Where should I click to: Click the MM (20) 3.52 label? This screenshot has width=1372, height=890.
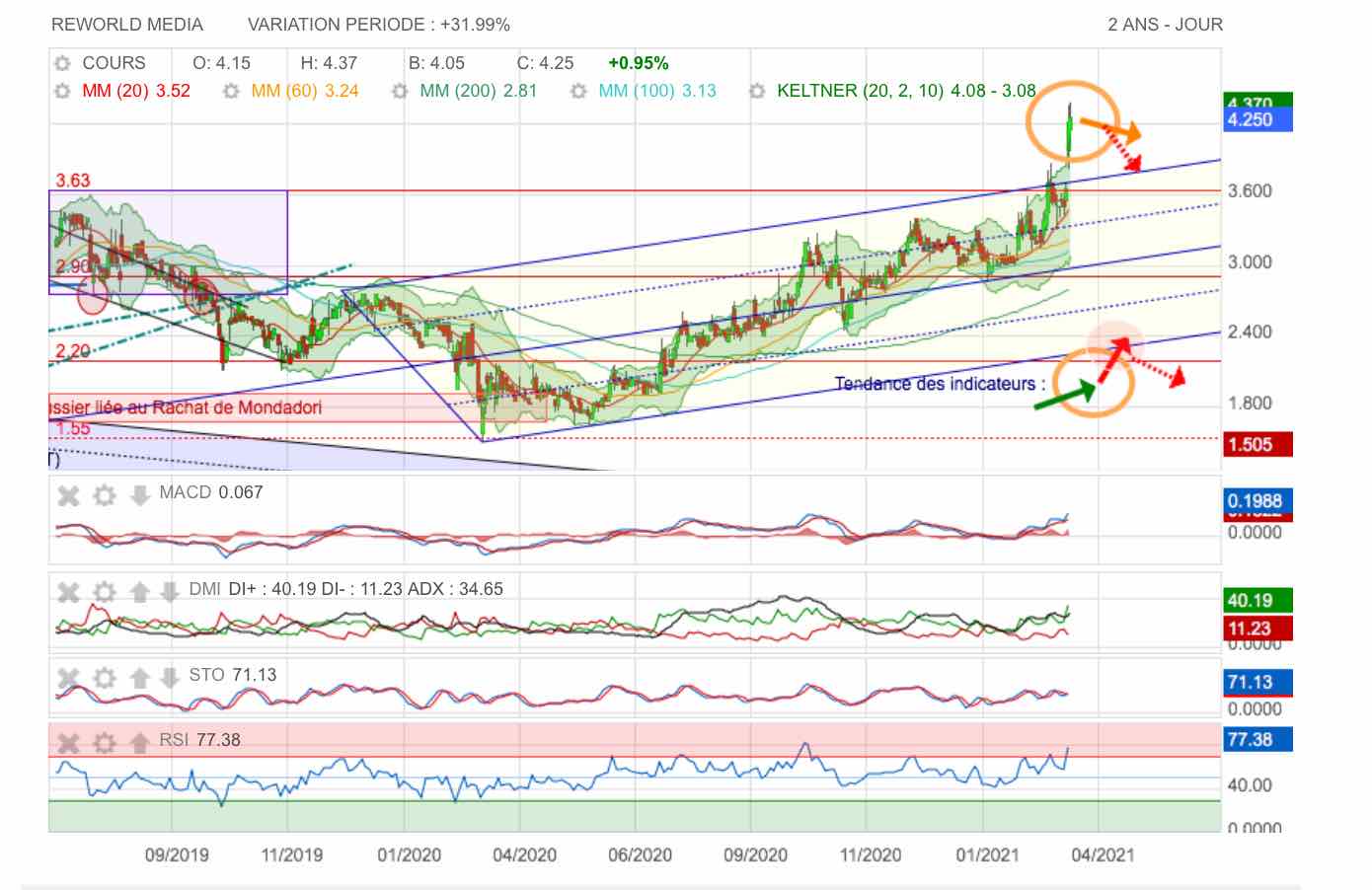[x=136, y=91]
